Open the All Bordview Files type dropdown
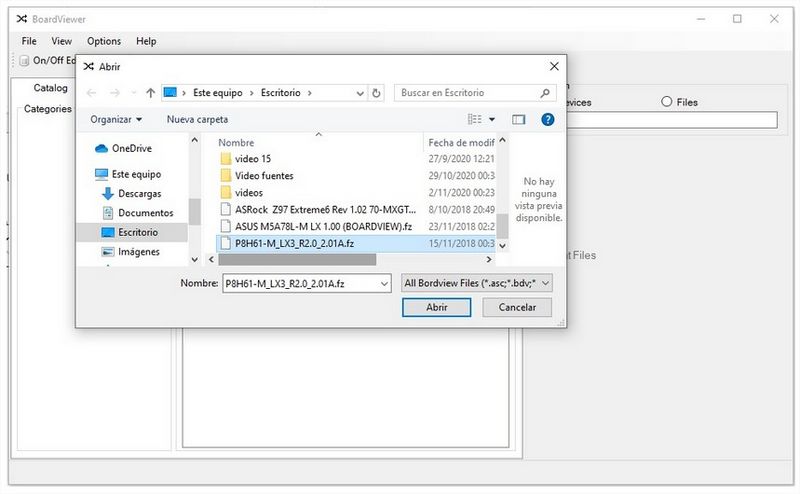Screen dimensions: 800x494 (x=477, y=283)
